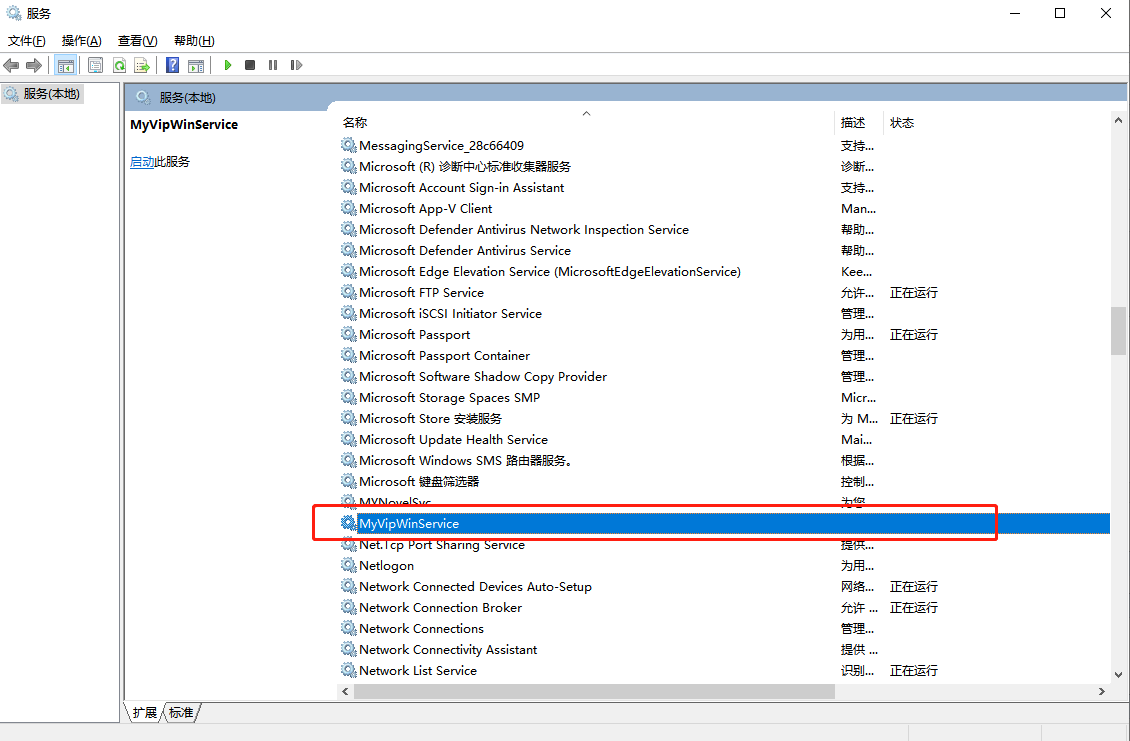The width and height of the screenshot is (1130, 741).
Task: Click the Forward arrow toolbar icon
Action: tap(34, 66)
